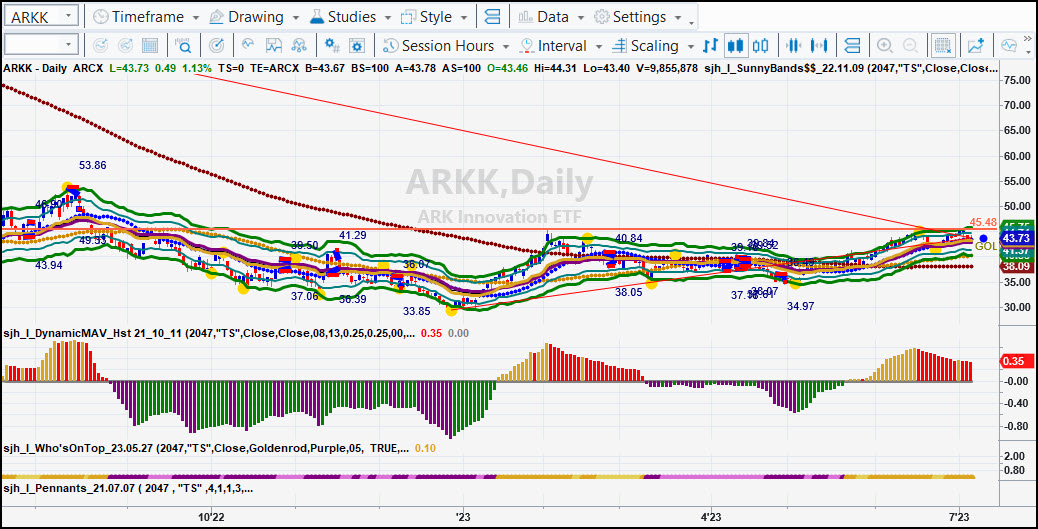Click the save-chart floppy icon
1038x529 pixels.
click(274, 46)
